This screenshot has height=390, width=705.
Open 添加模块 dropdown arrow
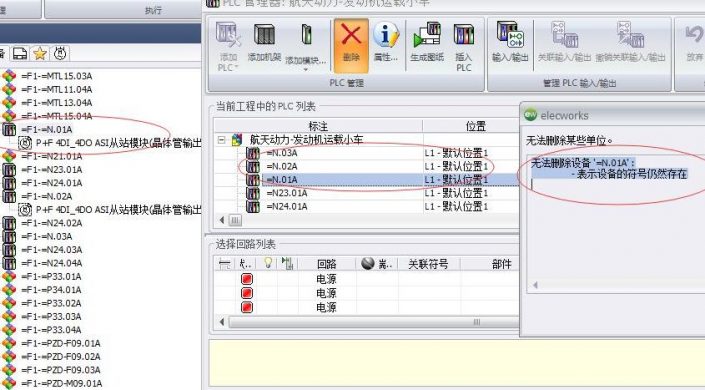pos(306,70)
